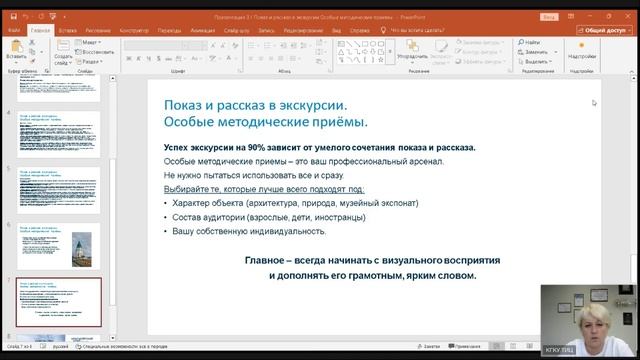The width and height of the screenshot is (640, 360).
Task: Click the Восстановить reset button
Action: click(x=95, y=52)
